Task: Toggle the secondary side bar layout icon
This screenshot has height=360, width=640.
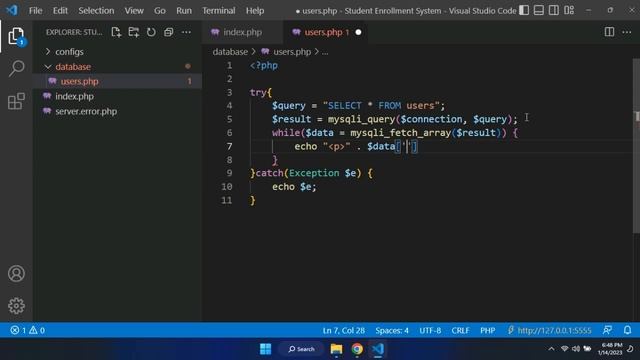Action: (554, 10)
